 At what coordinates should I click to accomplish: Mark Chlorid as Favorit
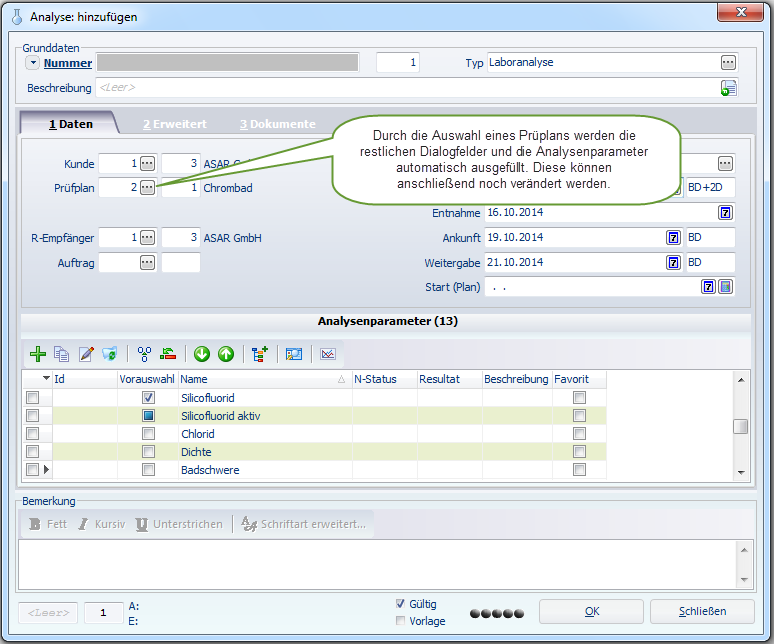coord(580,433)
